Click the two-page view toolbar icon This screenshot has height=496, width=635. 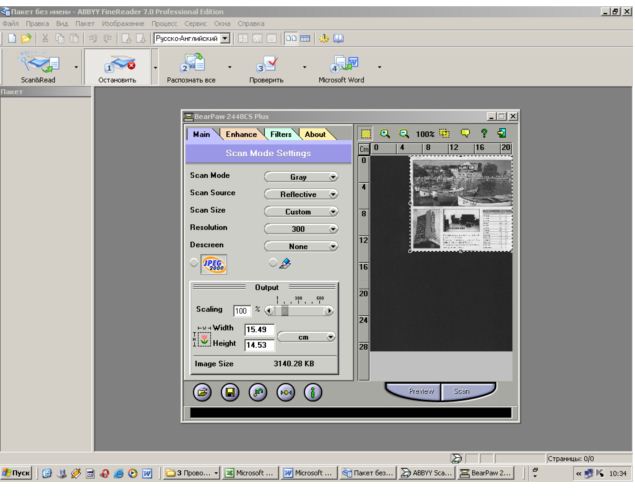tap(291, 38)
